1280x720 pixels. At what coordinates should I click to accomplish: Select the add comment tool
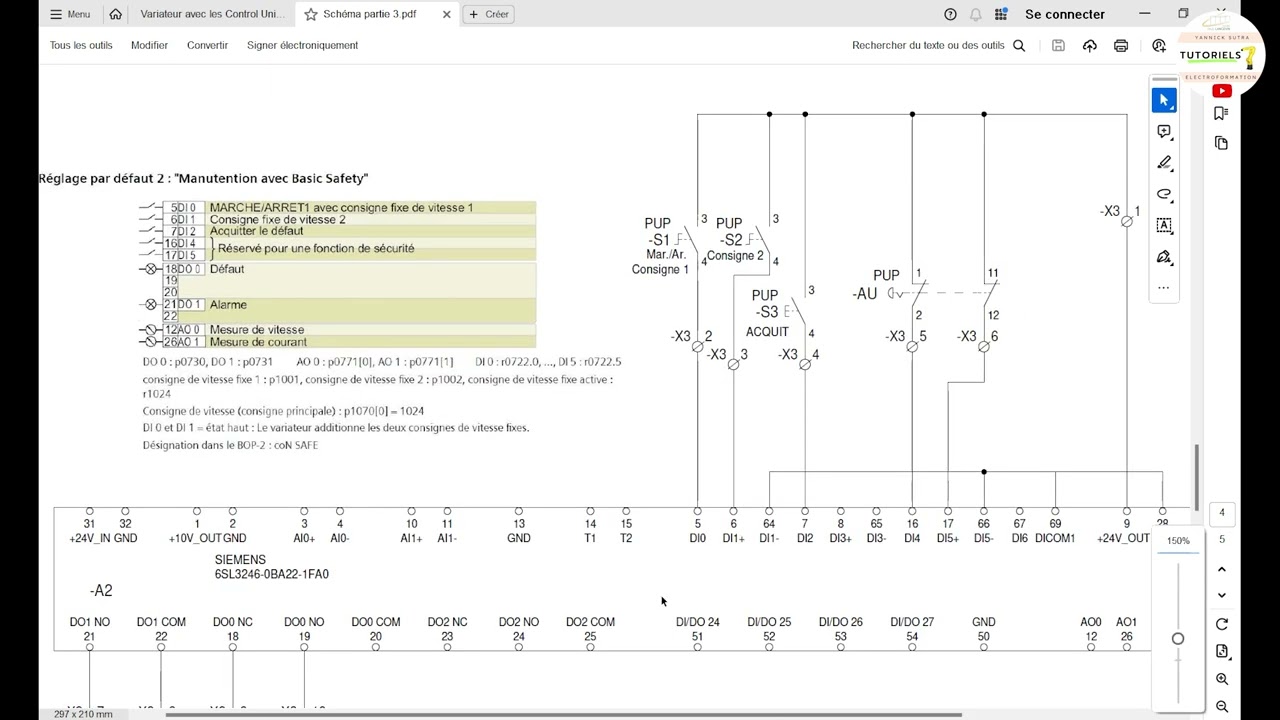(1164, 131)
